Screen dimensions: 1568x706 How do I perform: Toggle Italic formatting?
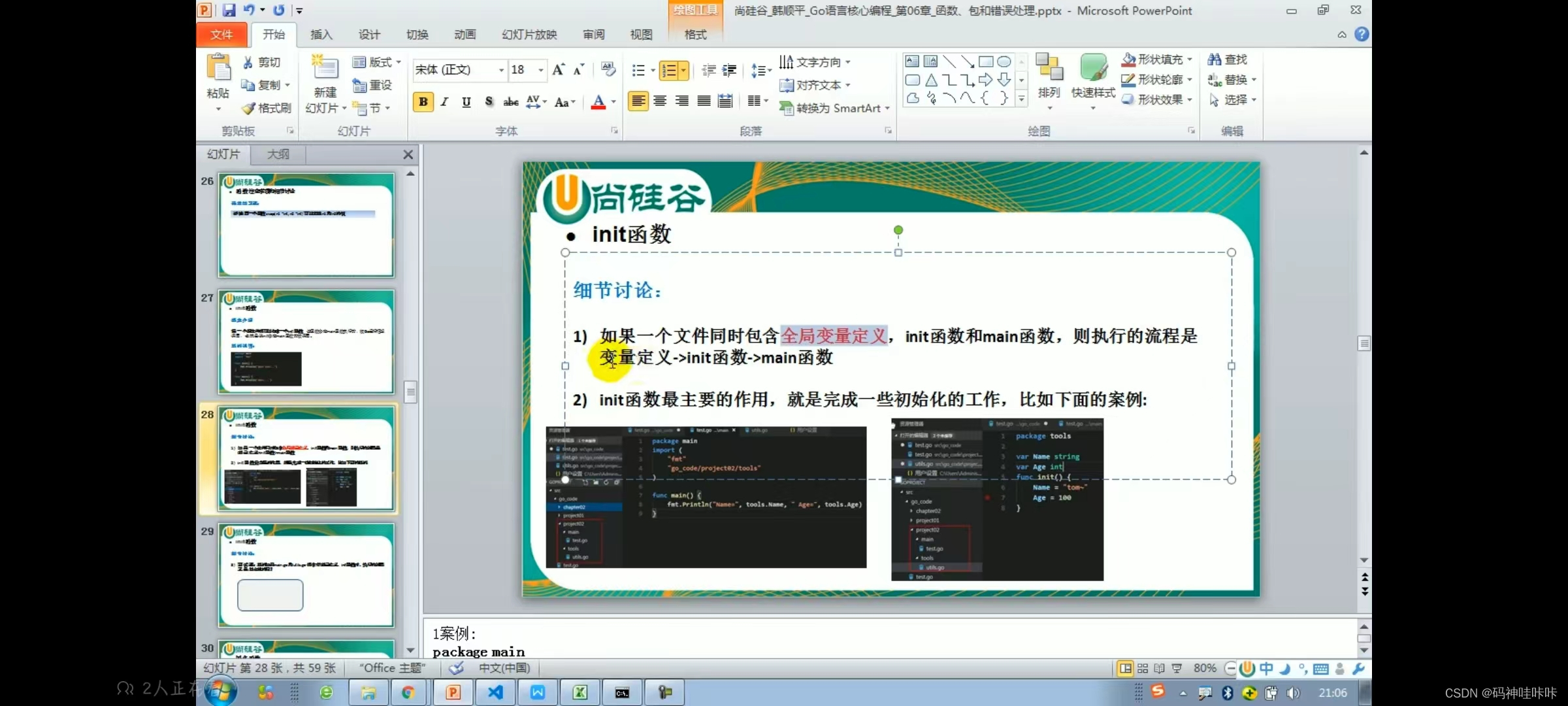click(445, 102)
